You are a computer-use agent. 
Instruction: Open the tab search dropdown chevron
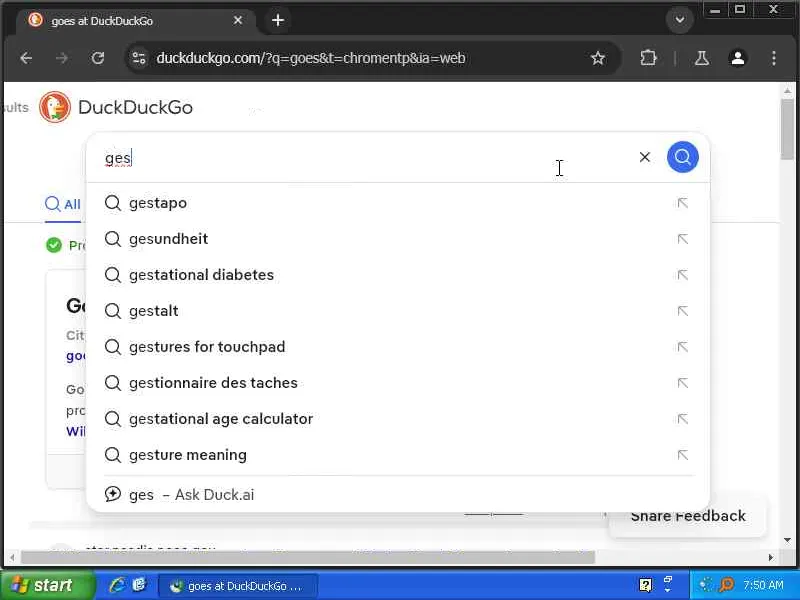(680, 20)
